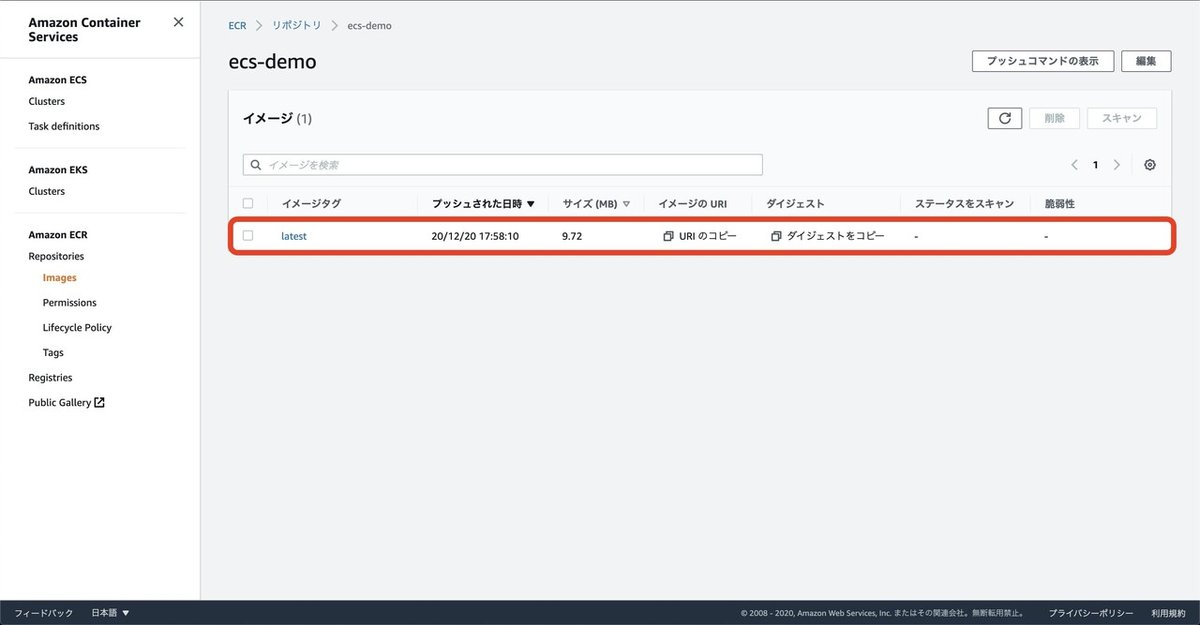Go to the previous page arrow
The width and height of the screenshot is (1200, 625).
(1074, 165)
